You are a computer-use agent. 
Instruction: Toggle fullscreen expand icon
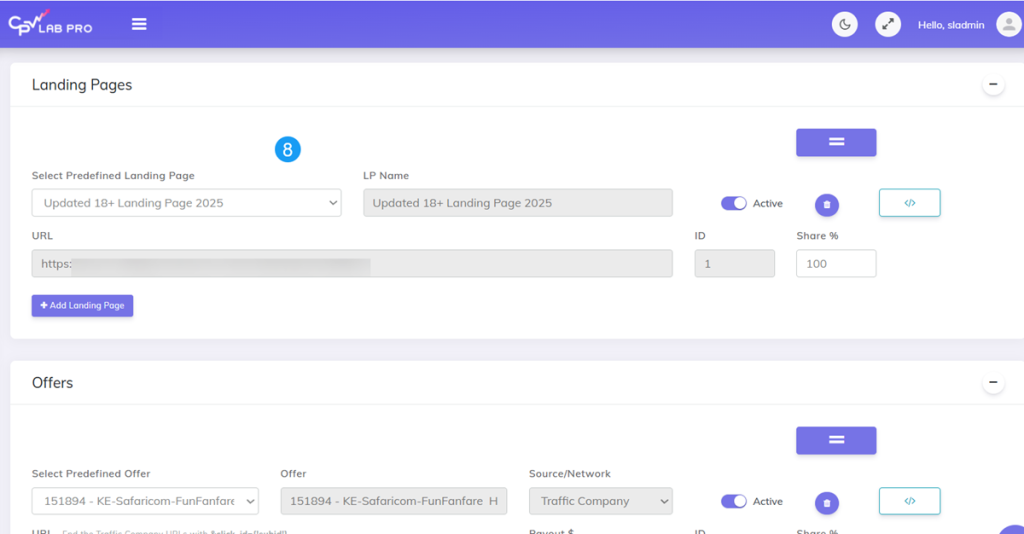click(x=888, y=25)
